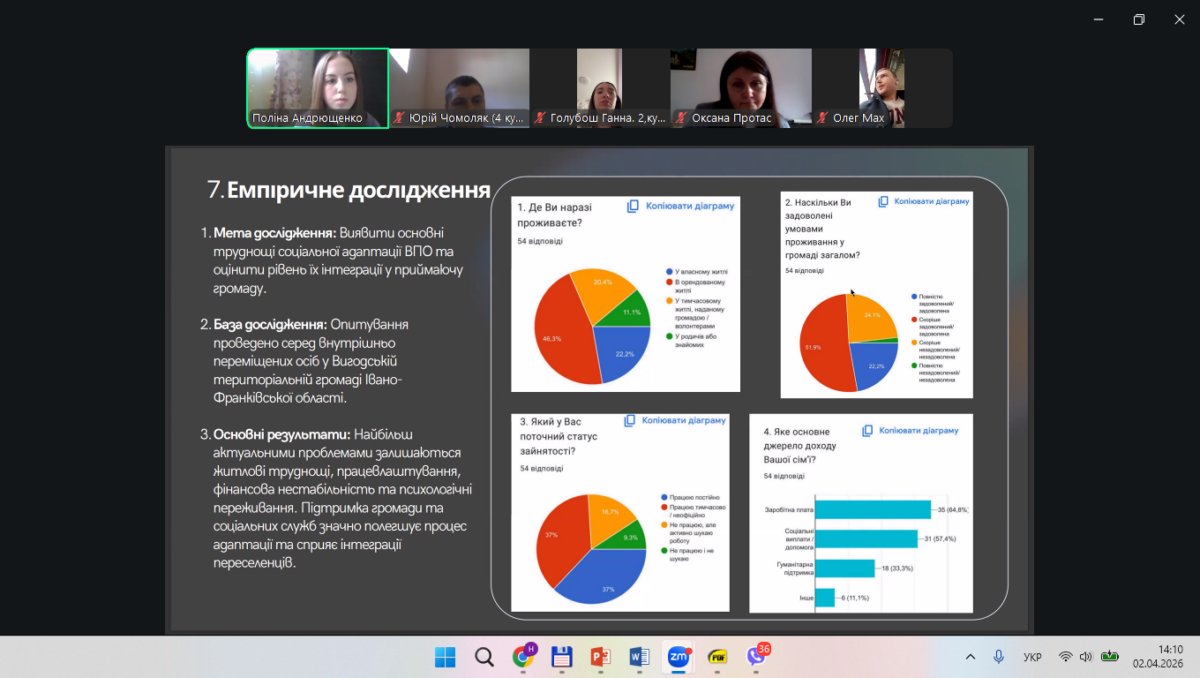Open Chrome browser in taskbar
This screenshot has width=1200, height=678.
523,657
